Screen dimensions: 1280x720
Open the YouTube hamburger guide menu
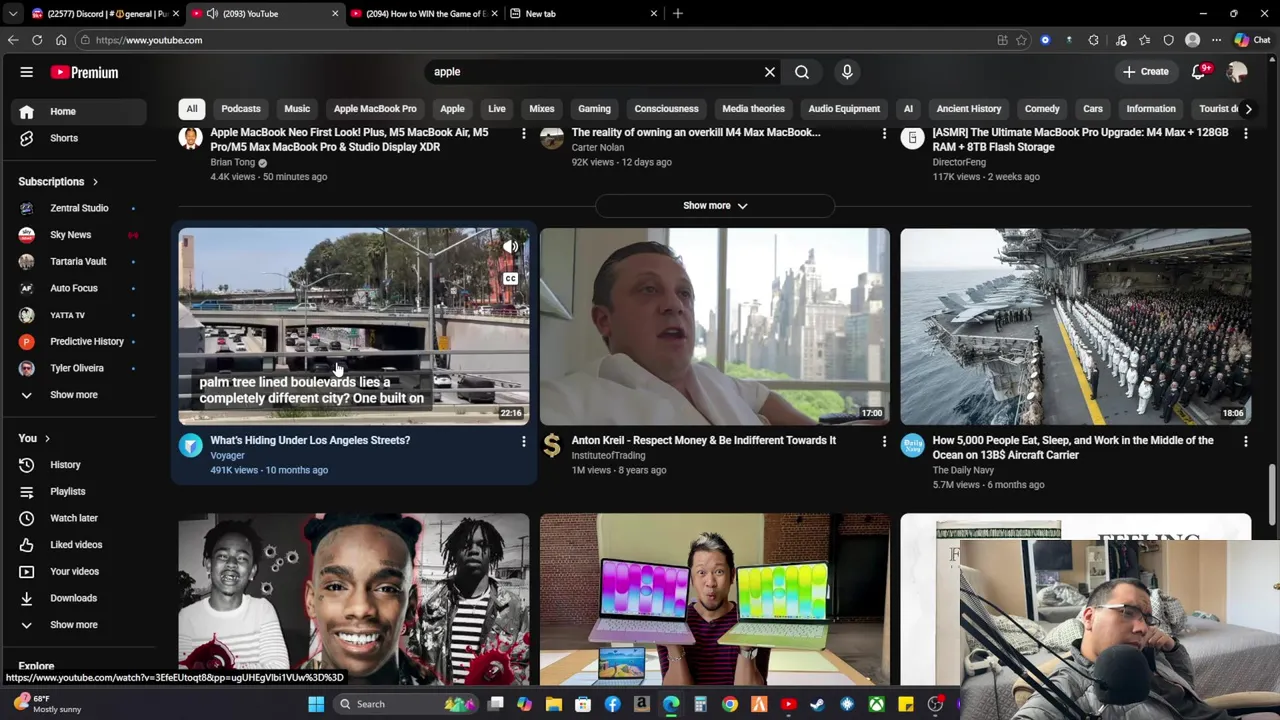point(27,72)
